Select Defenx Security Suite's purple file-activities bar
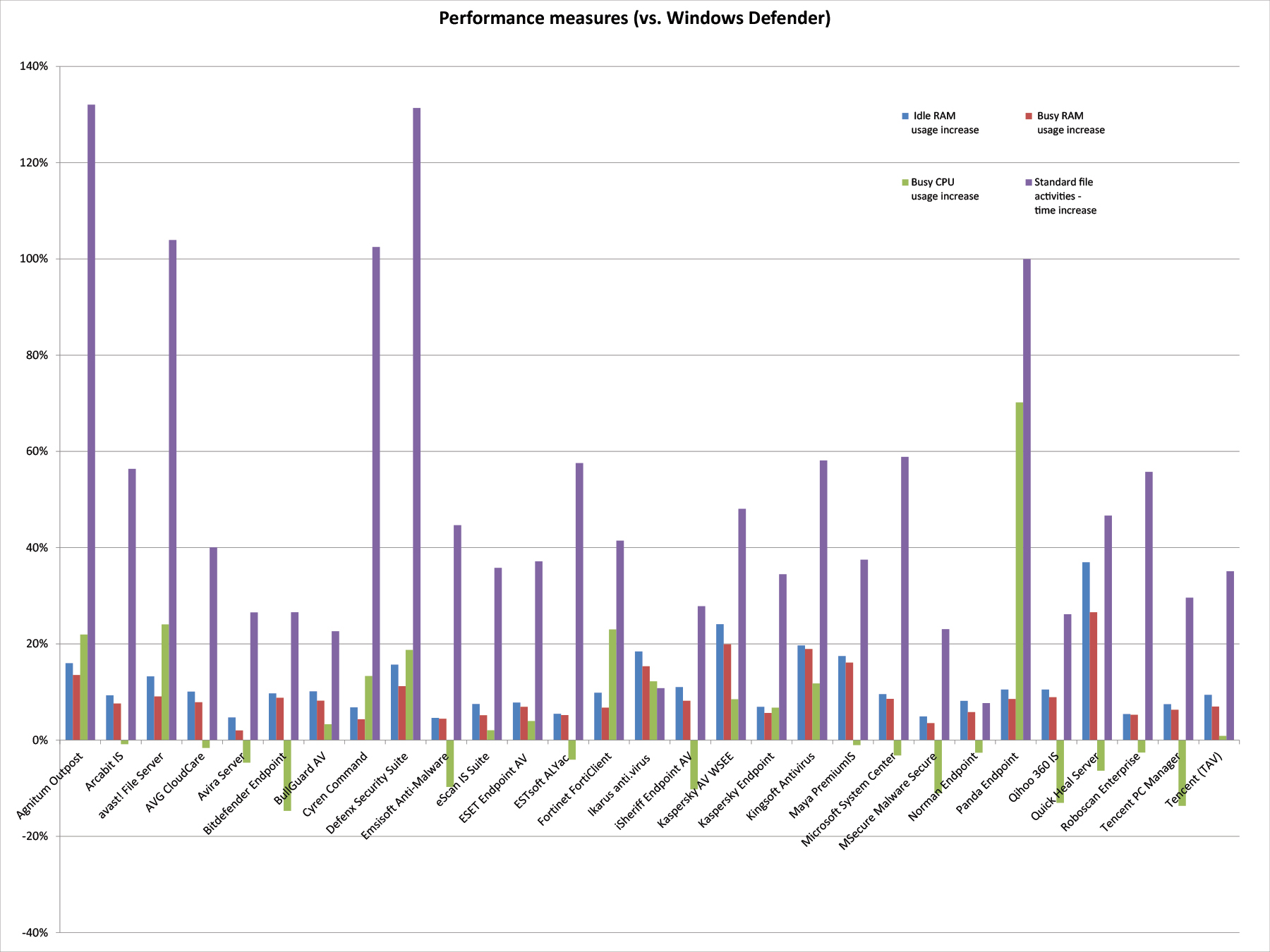Screen dimensions: 1270x952 click(x=416, y=424)
